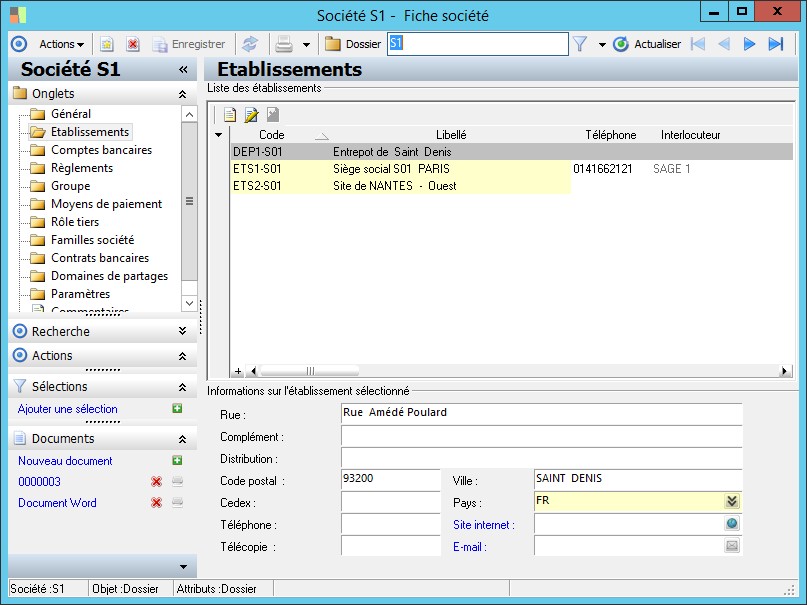Collapse the Société S1 sidebar
The width and height of the screenshot is (807, 605).
pos(183,70)
